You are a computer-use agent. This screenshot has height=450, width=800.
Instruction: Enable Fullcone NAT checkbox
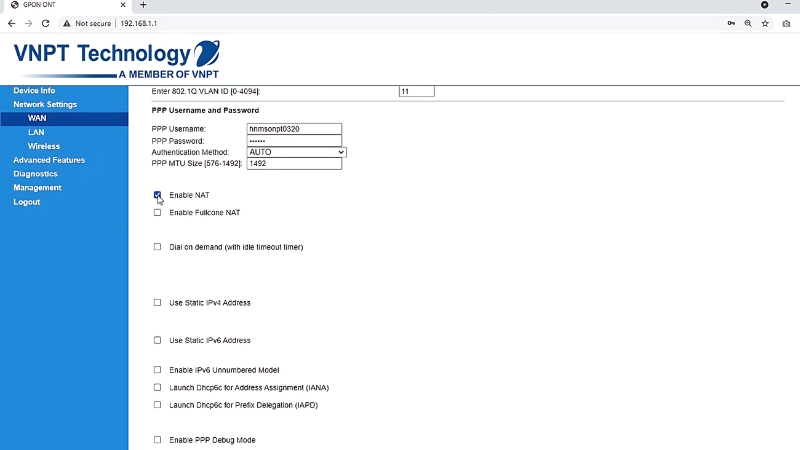(x=157, y=213)
